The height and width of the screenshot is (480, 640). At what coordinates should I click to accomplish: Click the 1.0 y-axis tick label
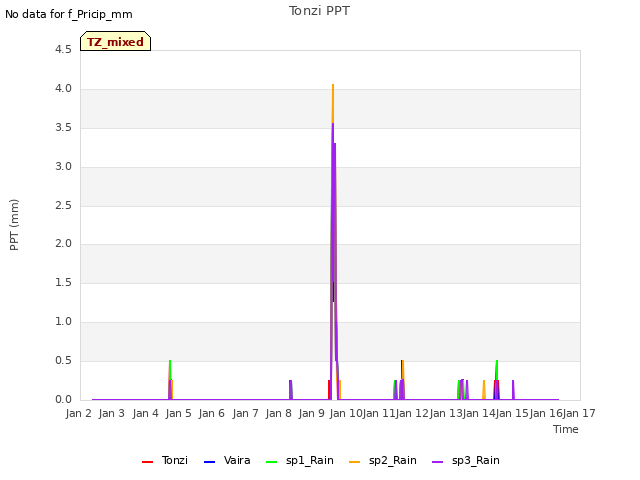point(63,322)
